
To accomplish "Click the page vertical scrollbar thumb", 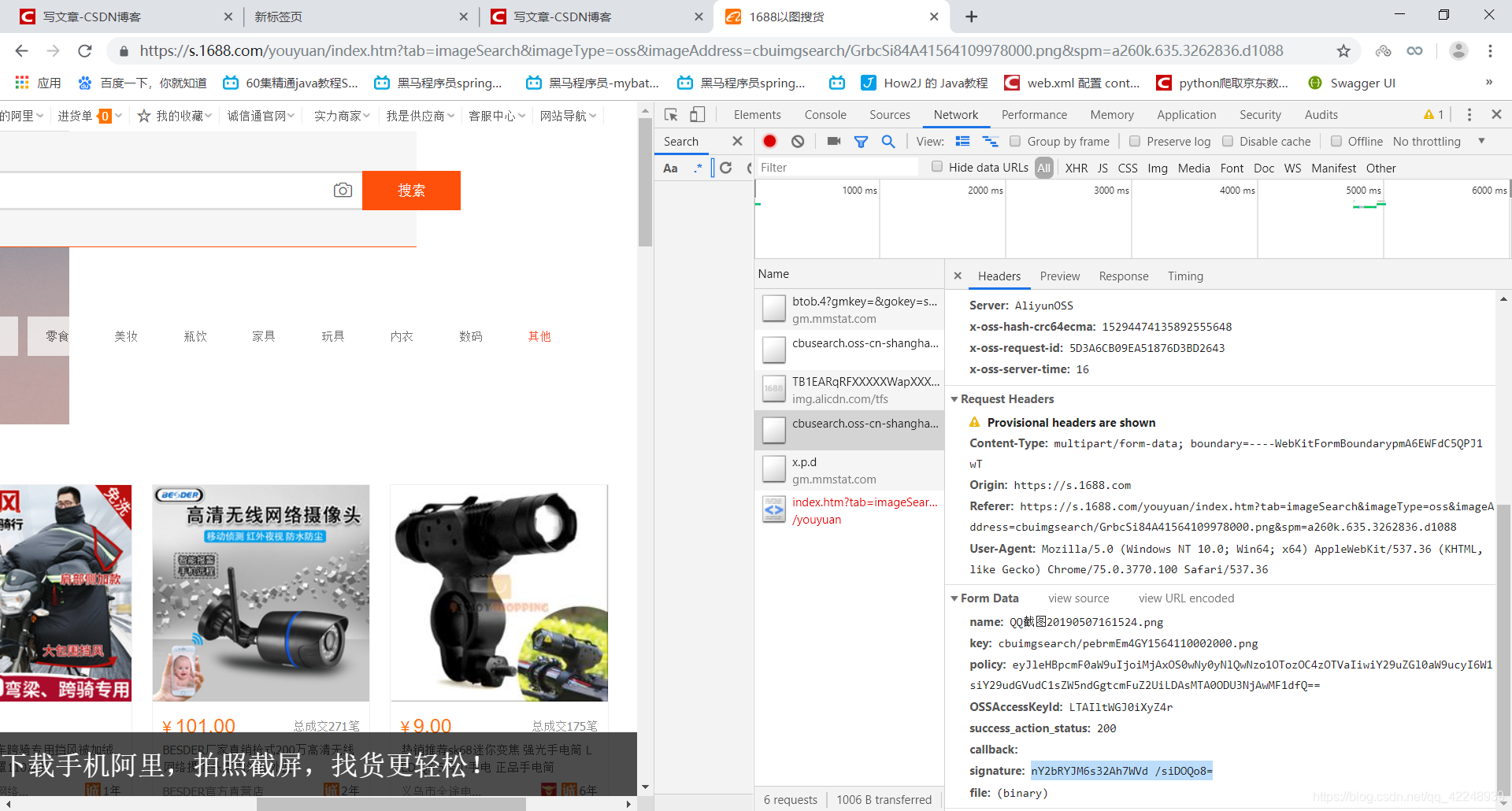I will tap(645, 183).
